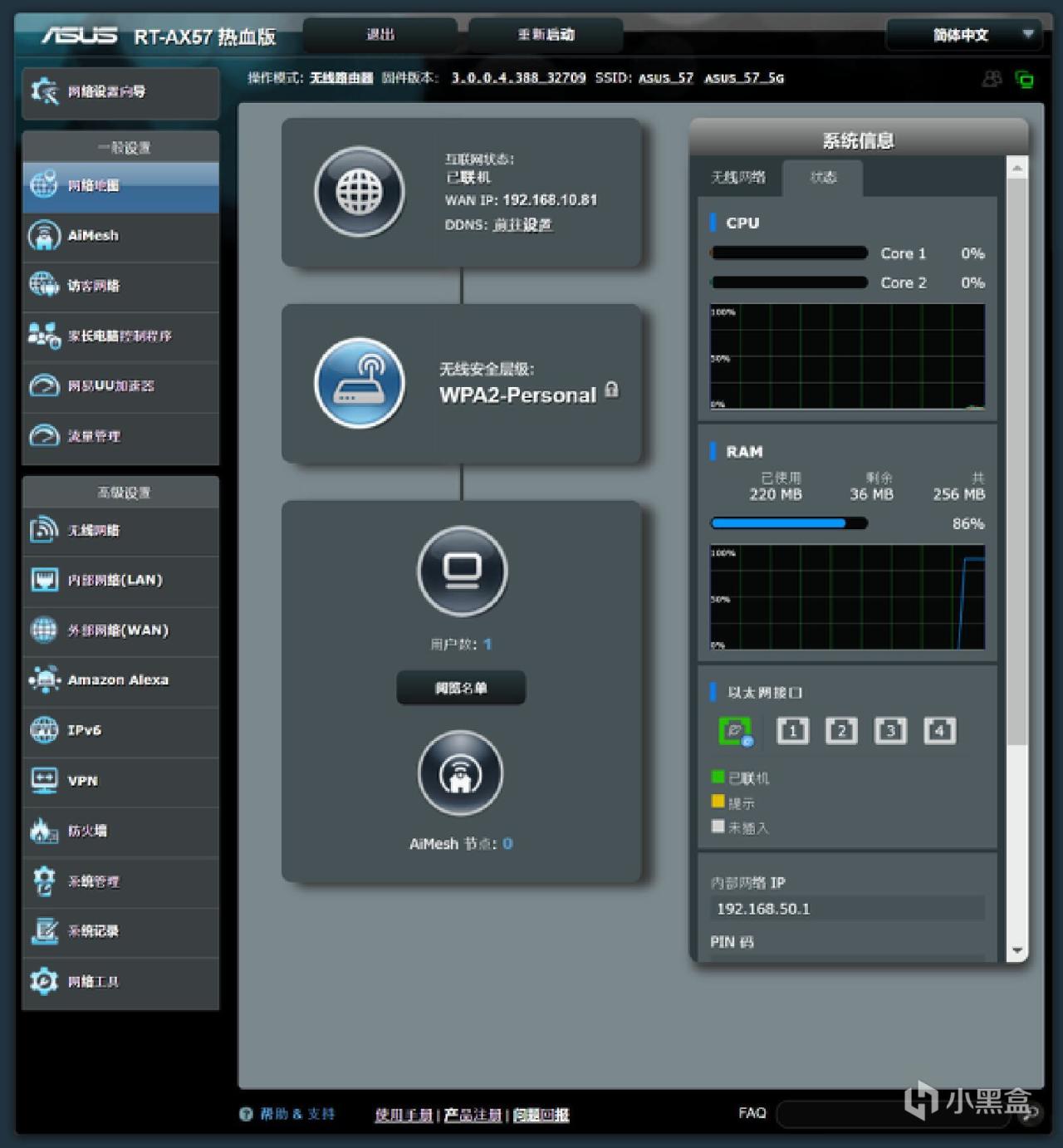Click the system info panel scrollbar
This screenshot has height=1148, width=1063.
(x=1017, y=460)
